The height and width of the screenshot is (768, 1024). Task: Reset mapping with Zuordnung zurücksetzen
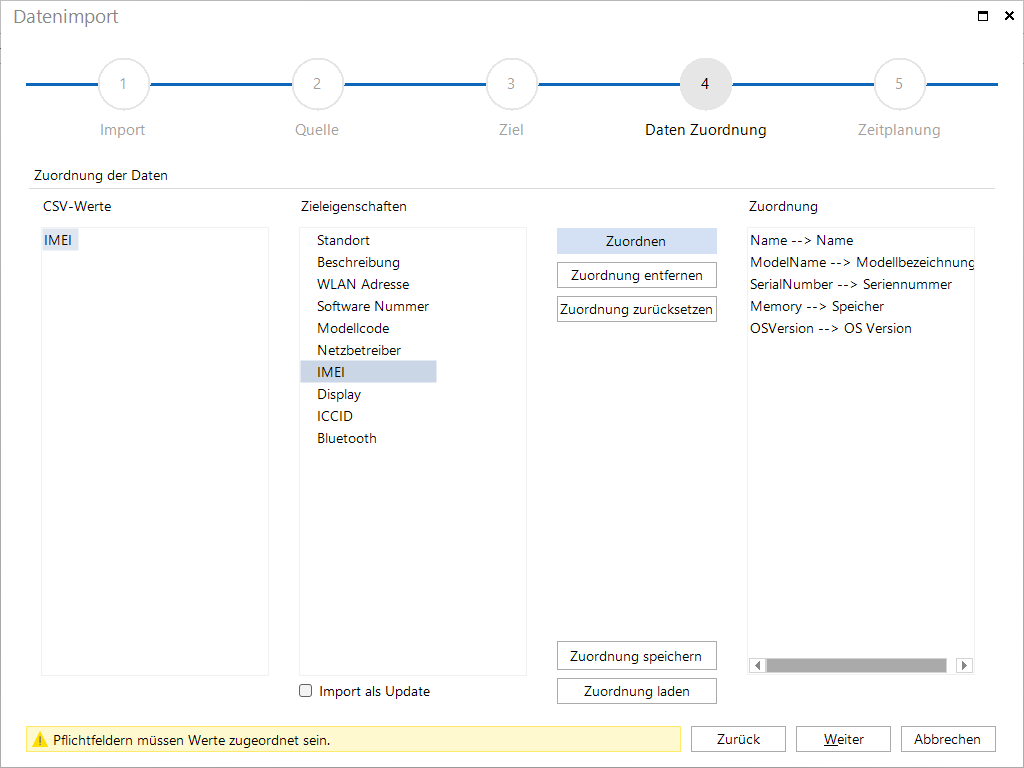(637, 309)
